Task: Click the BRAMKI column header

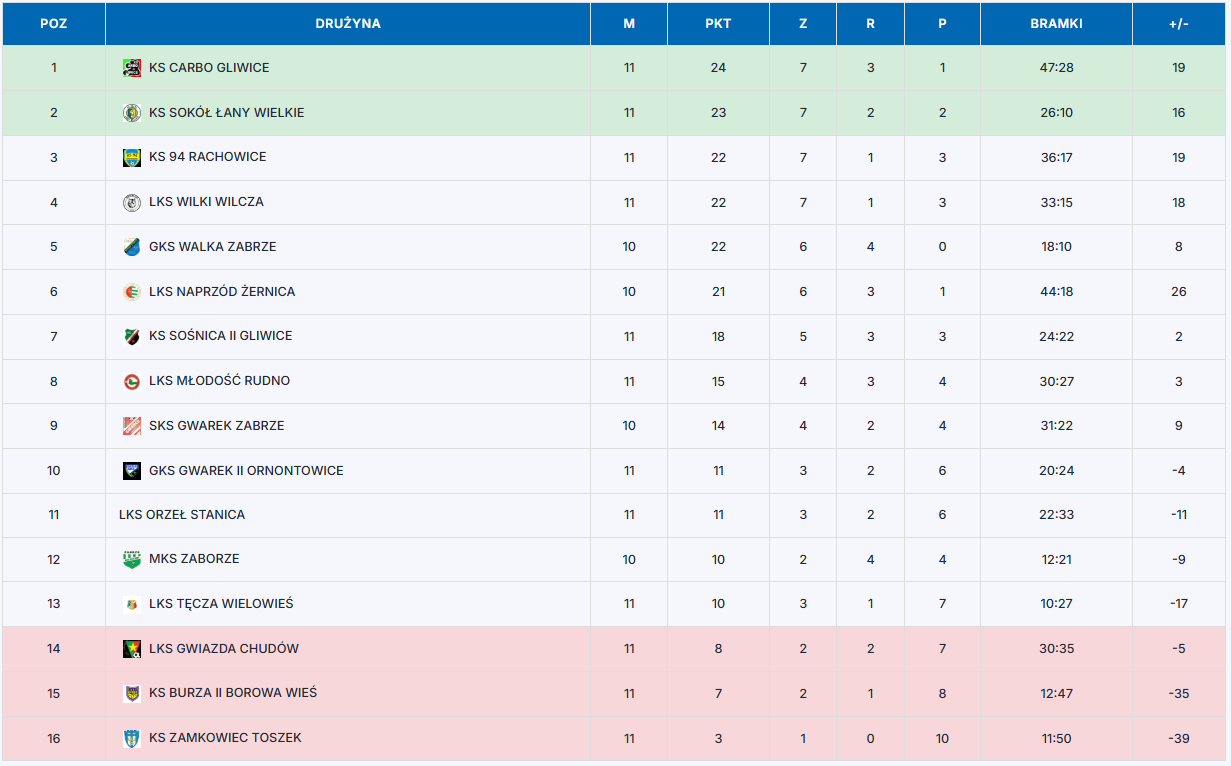Action: click(x=1056, y=24)
